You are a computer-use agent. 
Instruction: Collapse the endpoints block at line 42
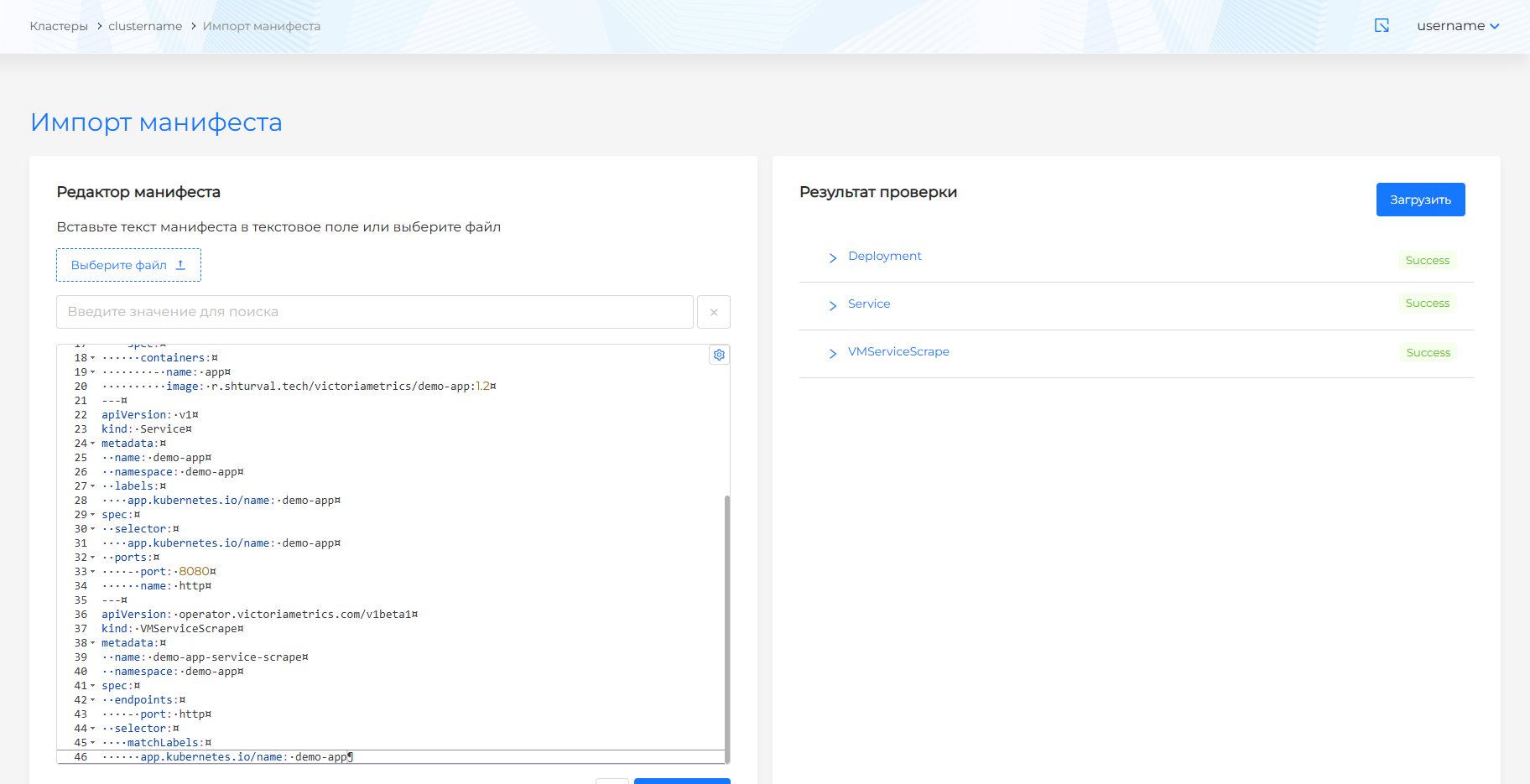coord(93,700)
